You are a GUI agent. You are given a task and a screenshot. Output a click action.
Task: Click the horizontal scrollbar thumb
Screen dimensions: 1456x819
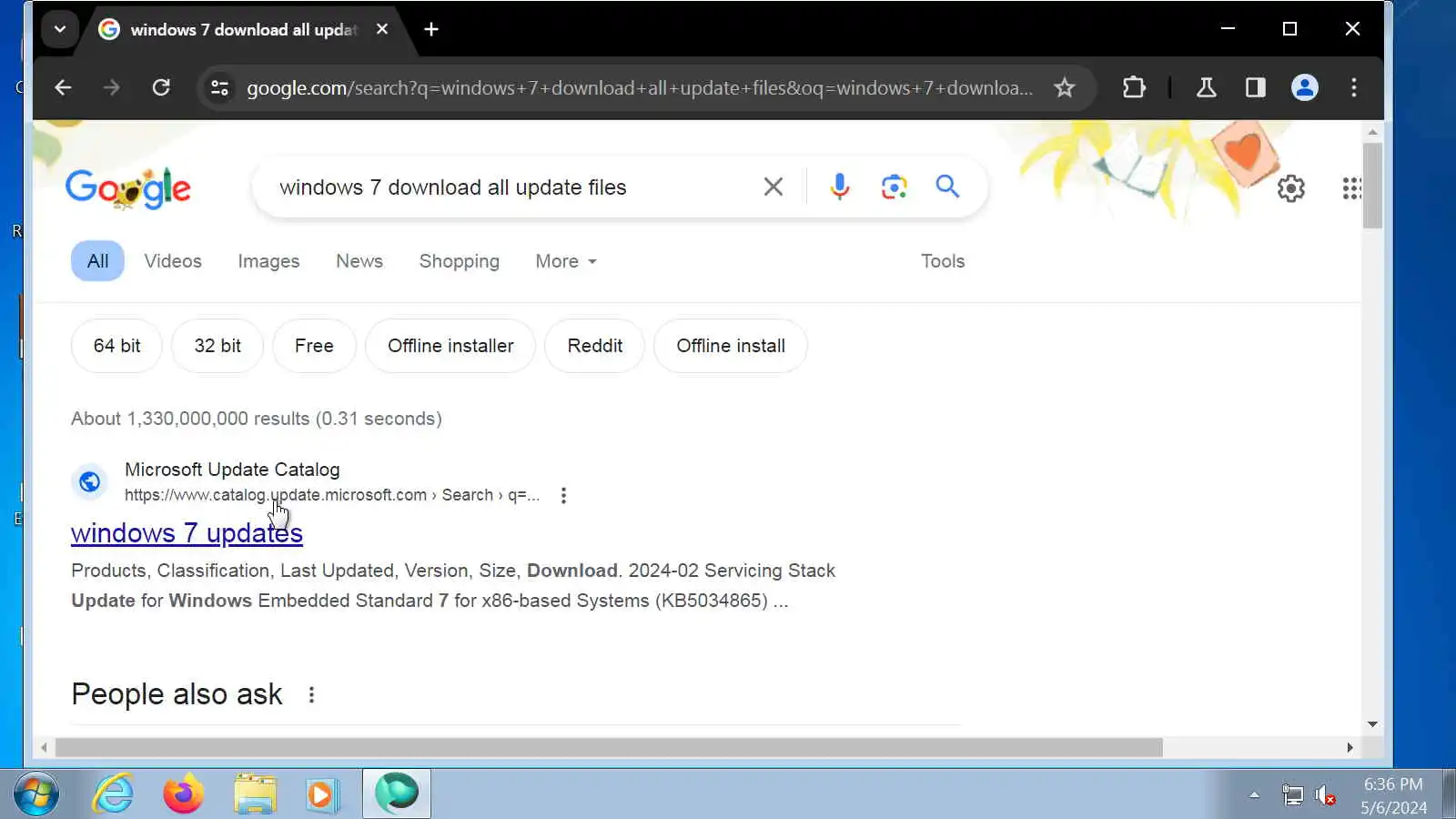pos(609,748)
